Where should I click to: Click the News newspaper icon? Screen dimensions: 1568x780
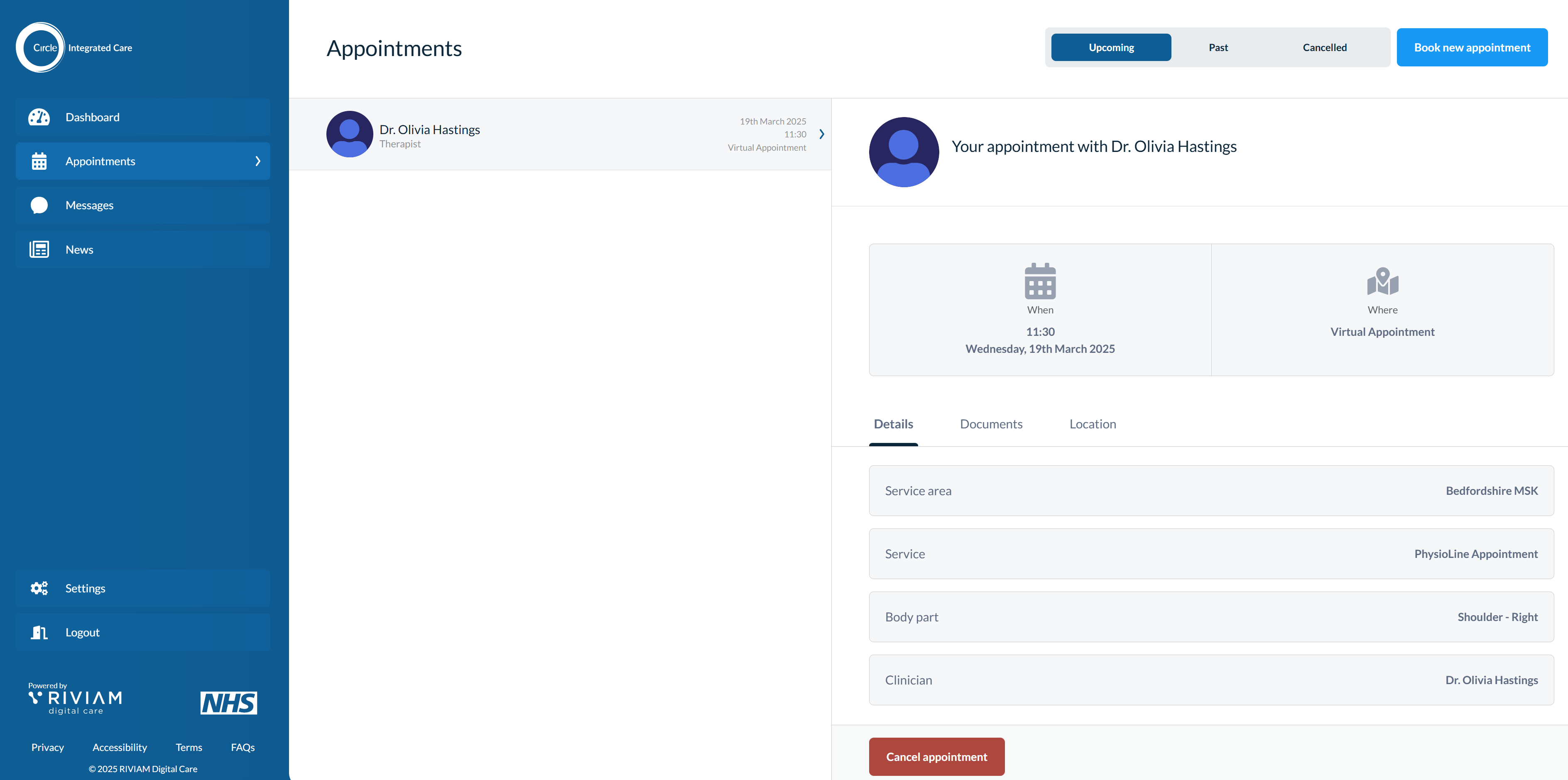click(39, 249)
